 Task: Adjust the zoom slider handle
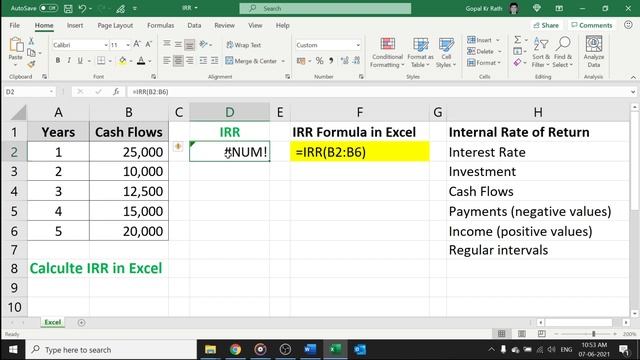point(593,334)
